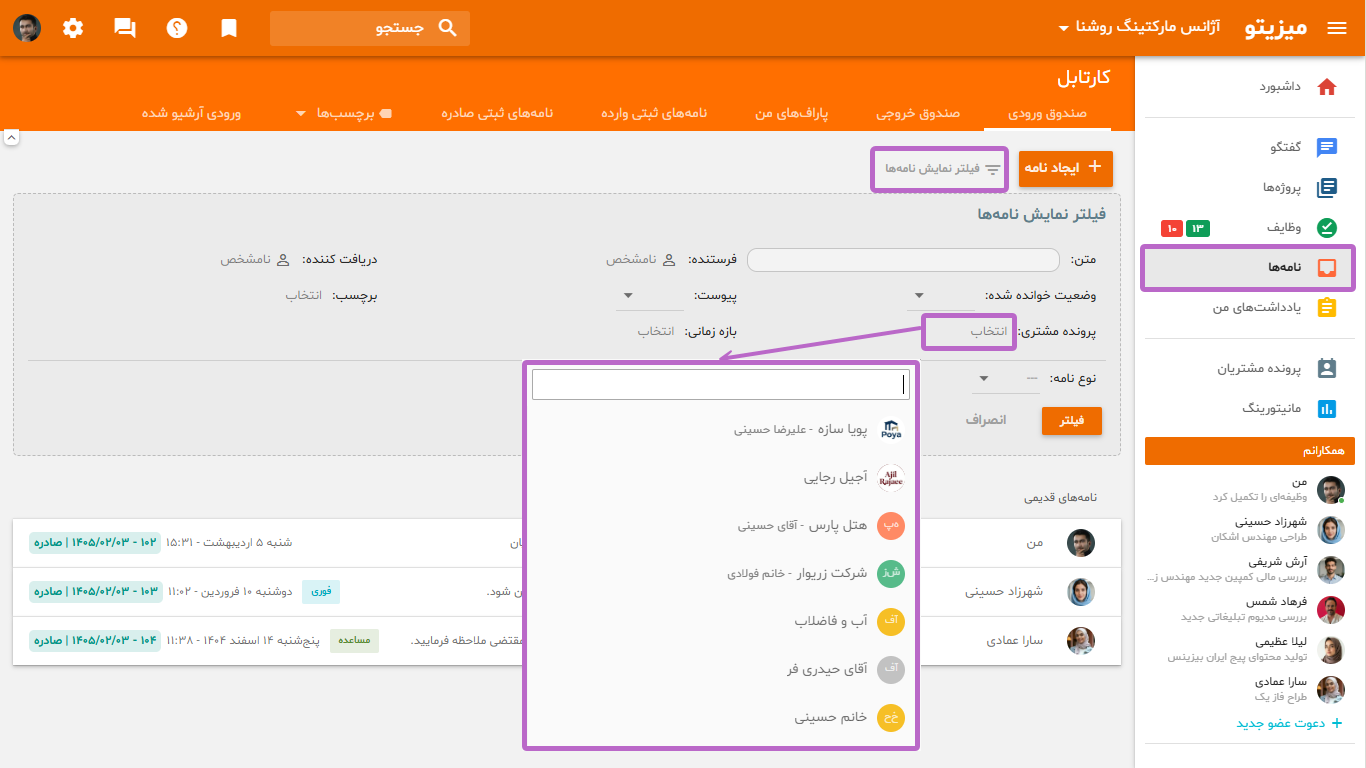Click انصراف to cancel the filter

click(x=986, y=420)
